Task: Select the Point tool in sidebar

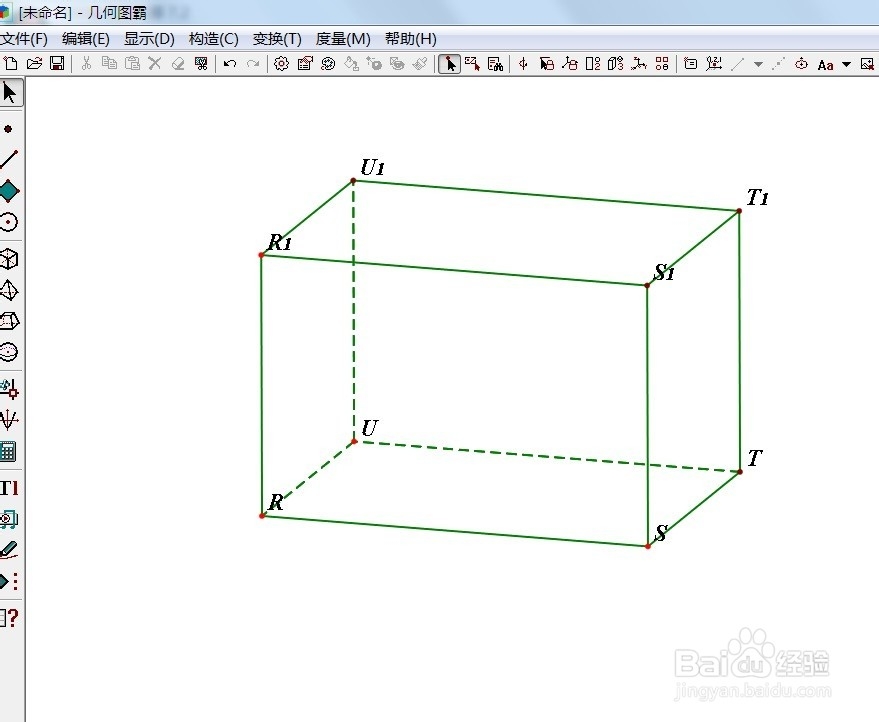Action: [x=8, y=129]
